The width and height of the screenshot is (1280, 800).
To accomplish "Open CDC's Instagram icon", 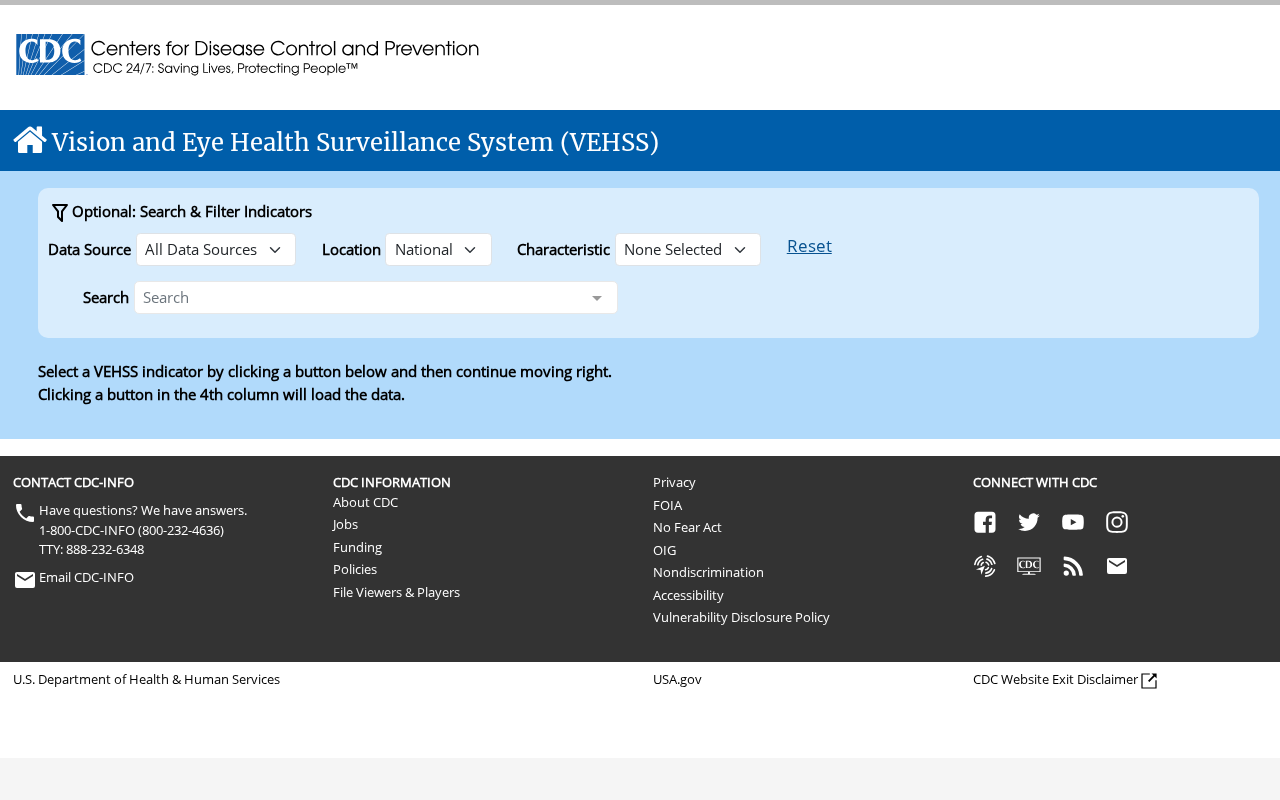I will click(1117, 522).
